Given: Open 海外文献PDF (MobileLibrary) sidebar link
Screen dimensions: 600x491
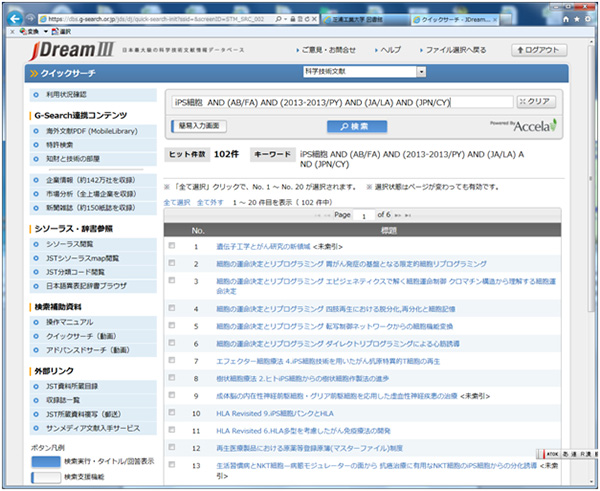Looking at the screenshot, I should pyautogui.click(x=93, y=131).
